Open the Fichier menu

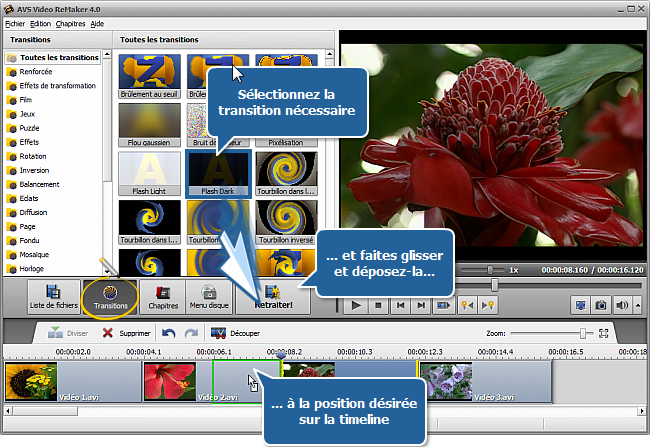[14, 22]
